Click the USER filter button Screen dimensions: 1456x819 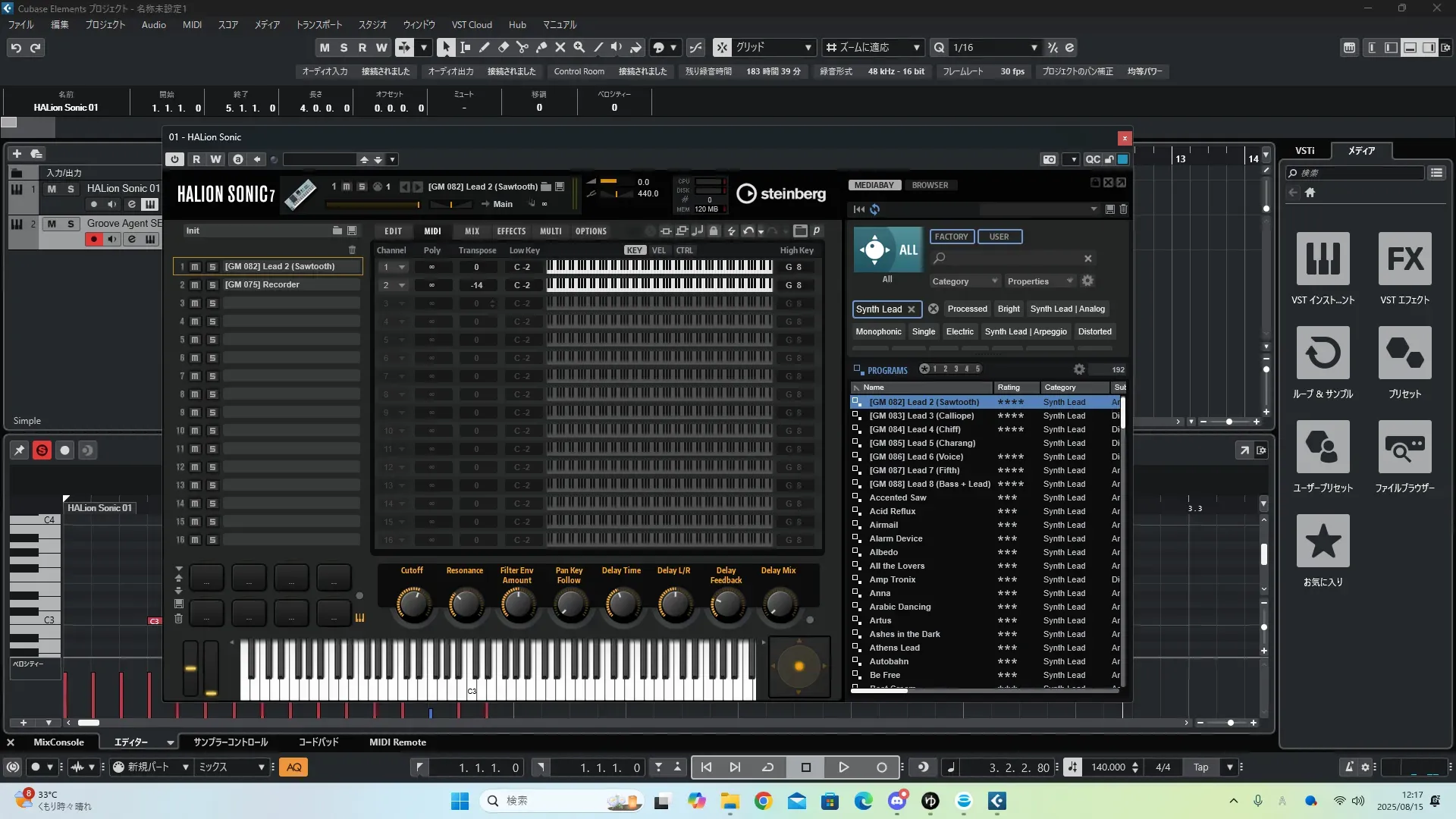pyautogui.click(x=999, y=237)
